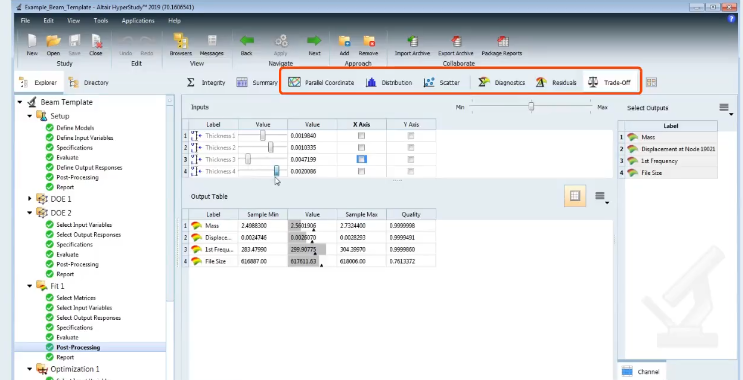743x380 pixels.
Task: Switch to the Directory tab
Action: click(89, 82)
